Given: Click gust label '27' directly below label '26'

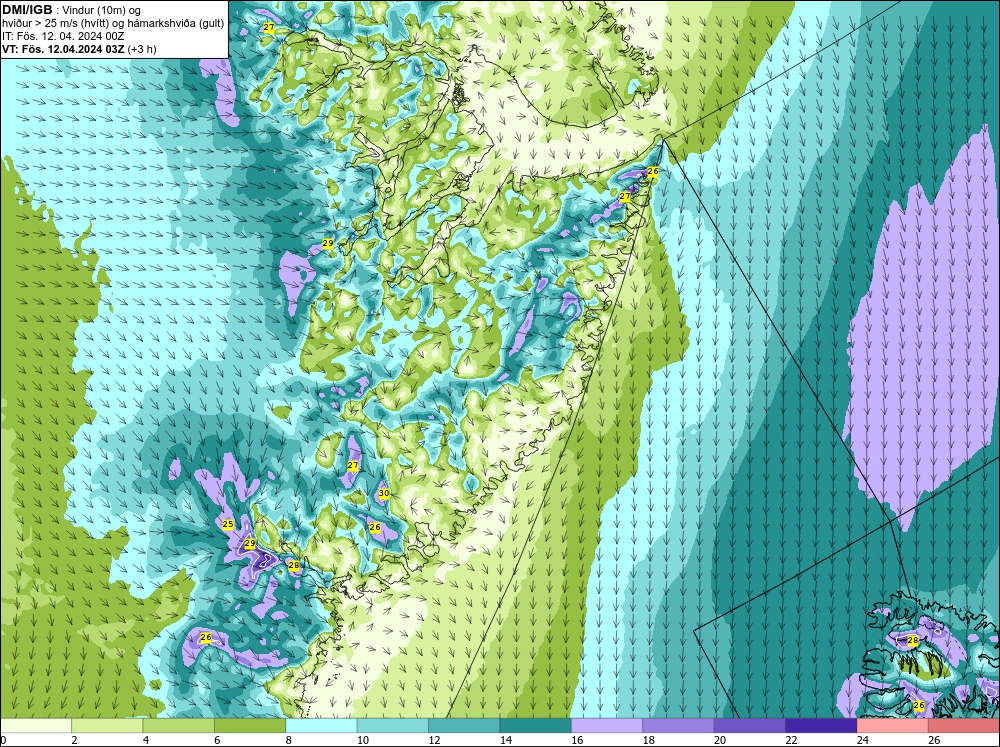Looking at the screenshot, I should 625,197.
